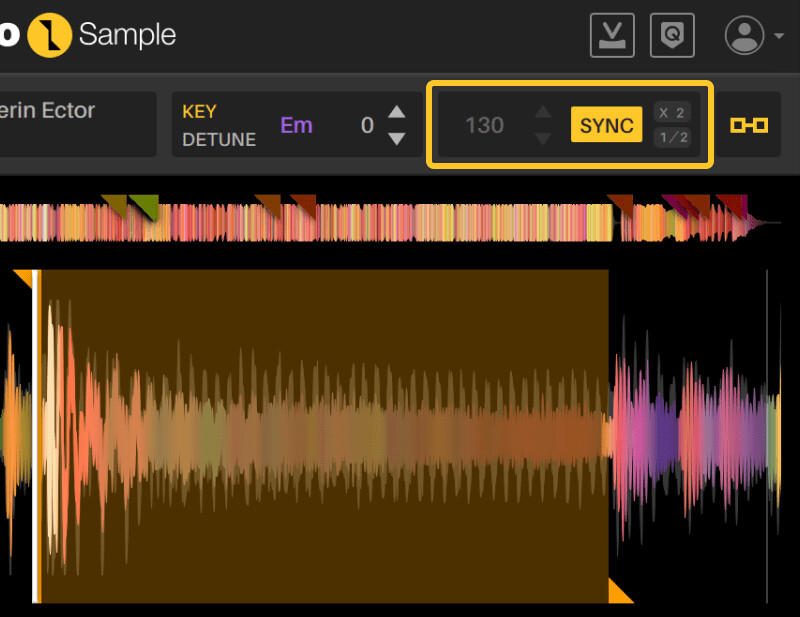Click the DETUNE label
Image resolution: width=800 pixels, height=617 pixels.
point(218,140)
